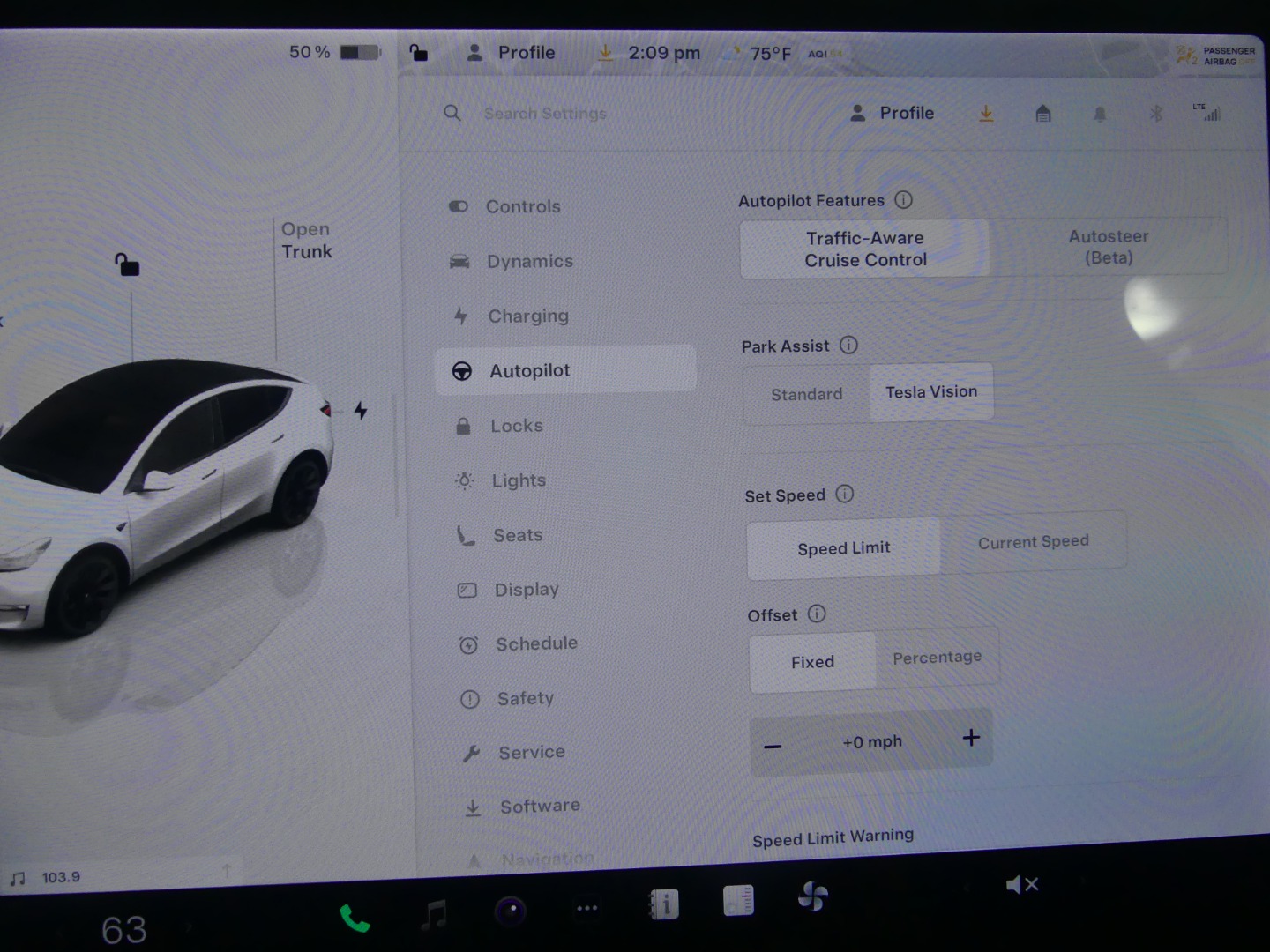Choose Percentage offset option

(x=937, y=658)
